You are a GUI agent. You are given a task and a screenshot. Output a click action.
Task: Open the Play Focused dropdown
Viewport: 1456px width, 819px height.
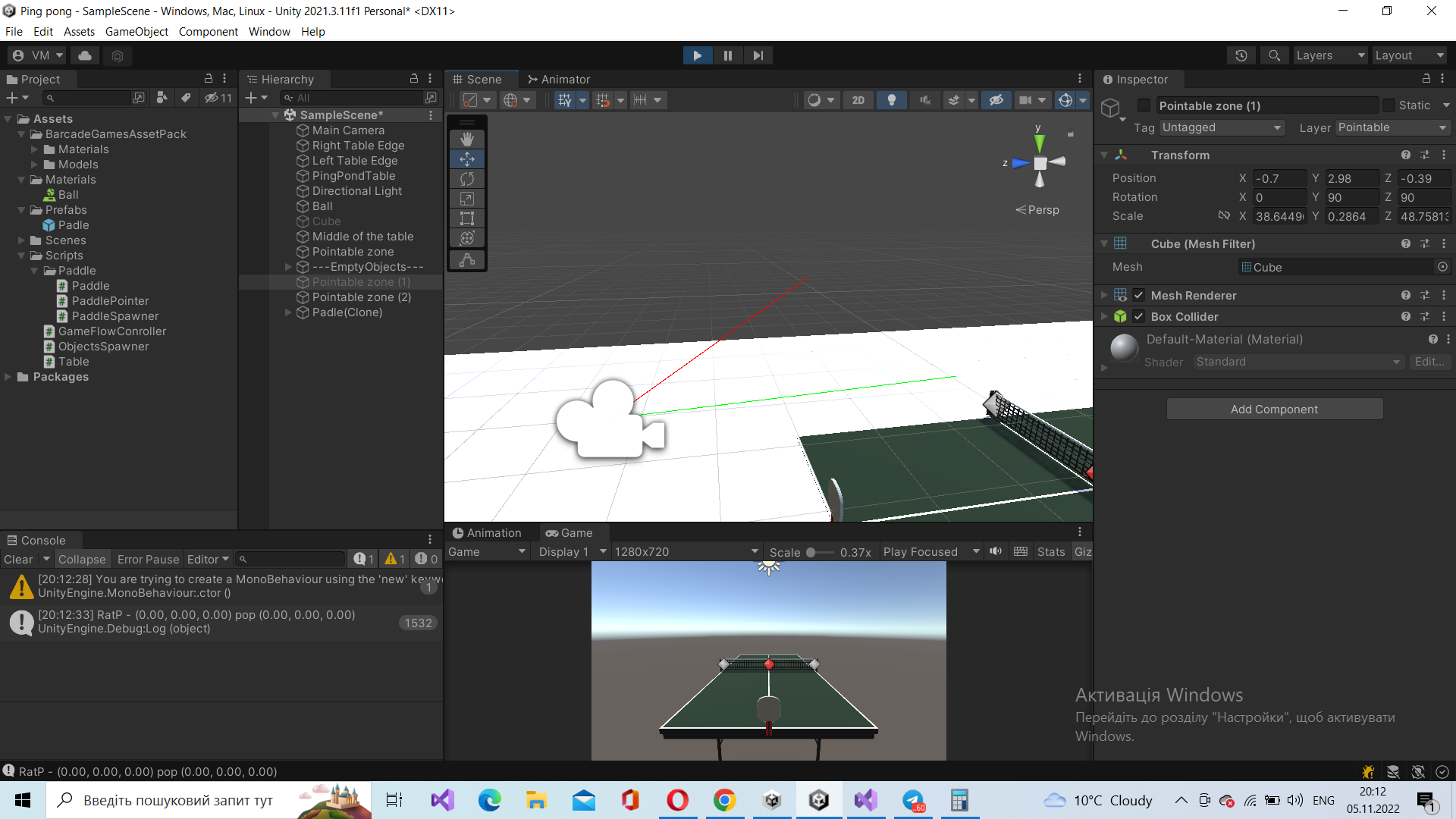930,551
